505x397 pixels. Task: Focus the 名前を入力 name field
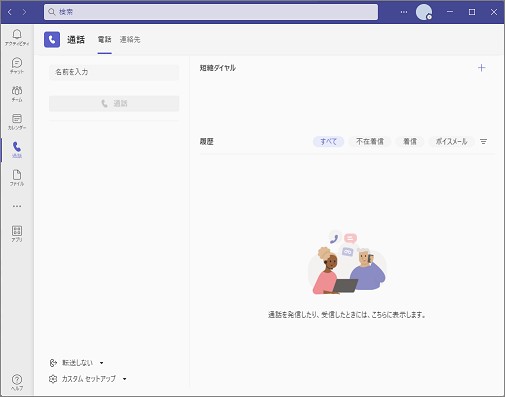tap(114, 72)
